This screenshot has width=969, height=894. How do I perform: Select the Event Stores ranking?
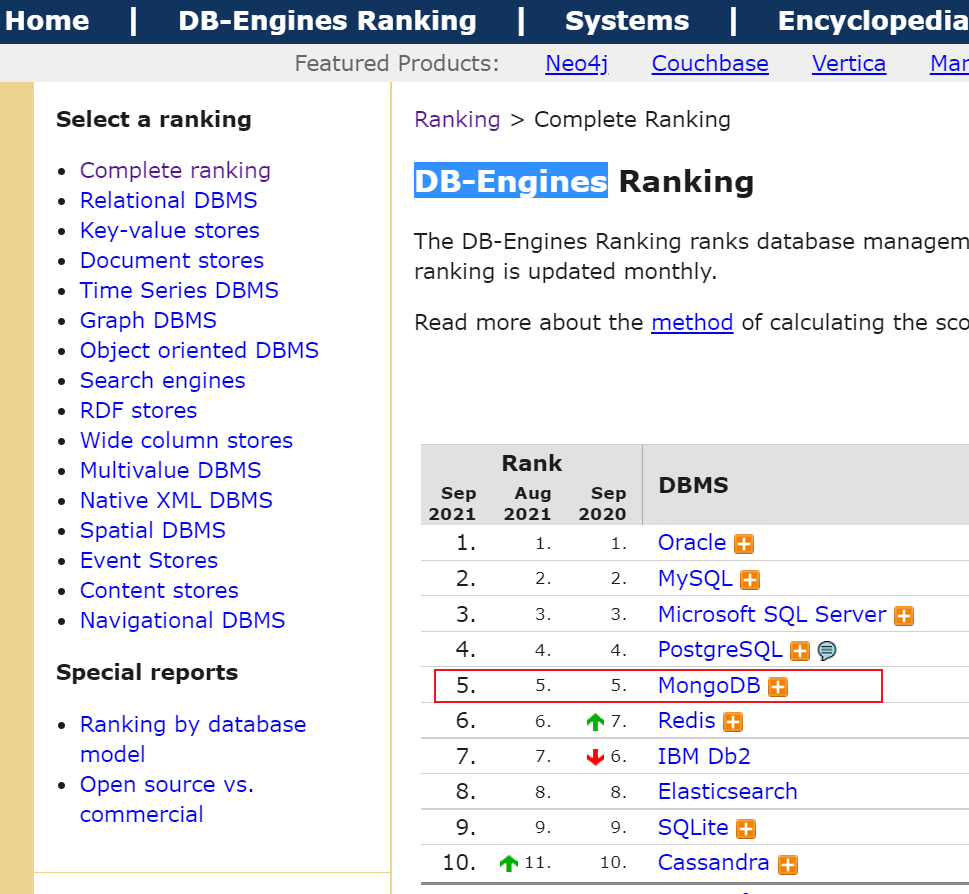point(149,560)
